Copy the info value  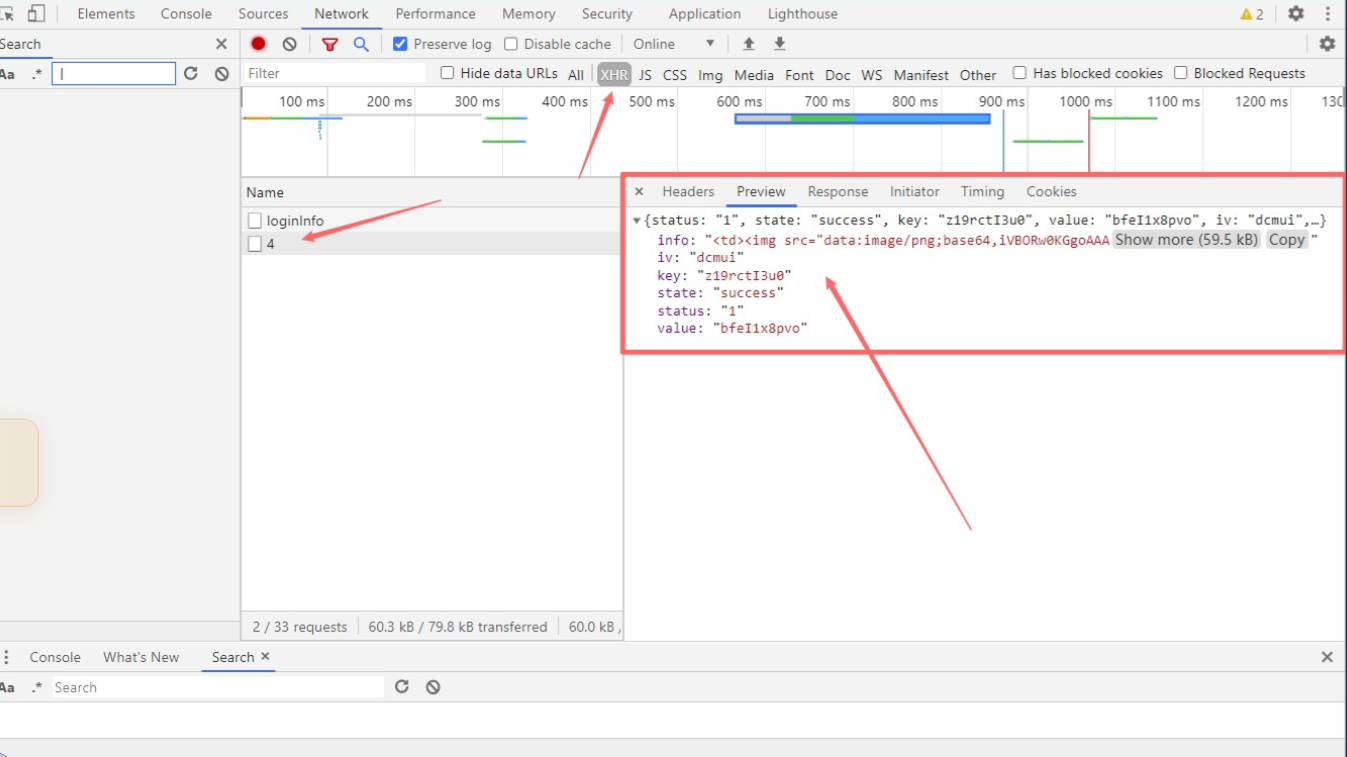click(1287, 239)
